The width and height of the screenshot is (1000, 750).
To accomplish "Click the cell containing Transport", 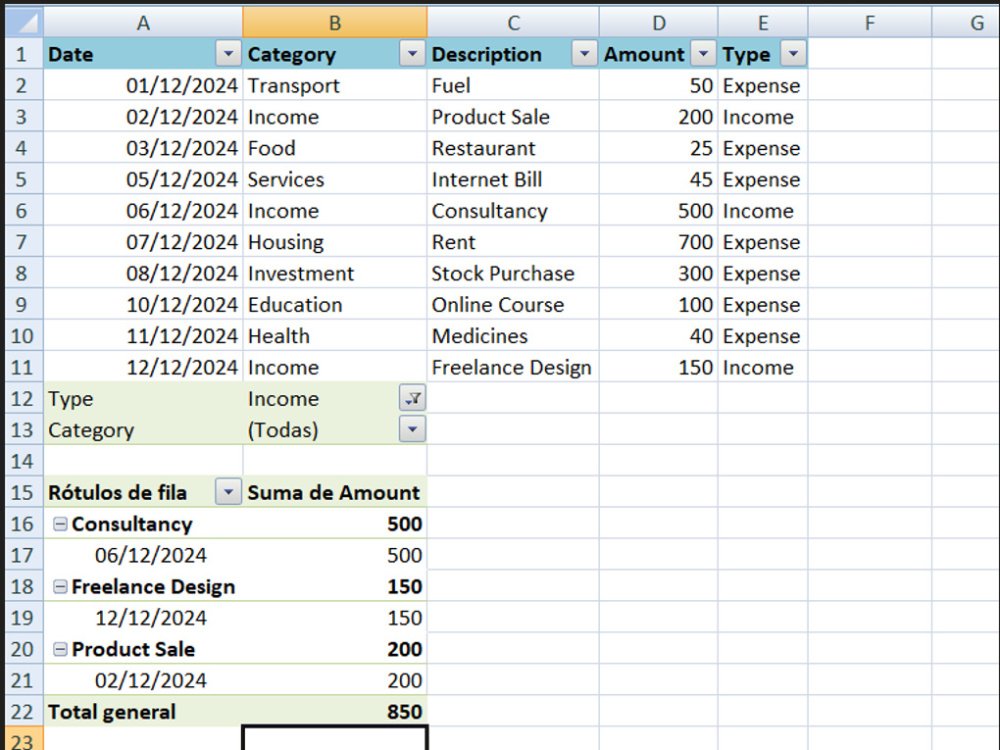I will click(x=335, y=85).
